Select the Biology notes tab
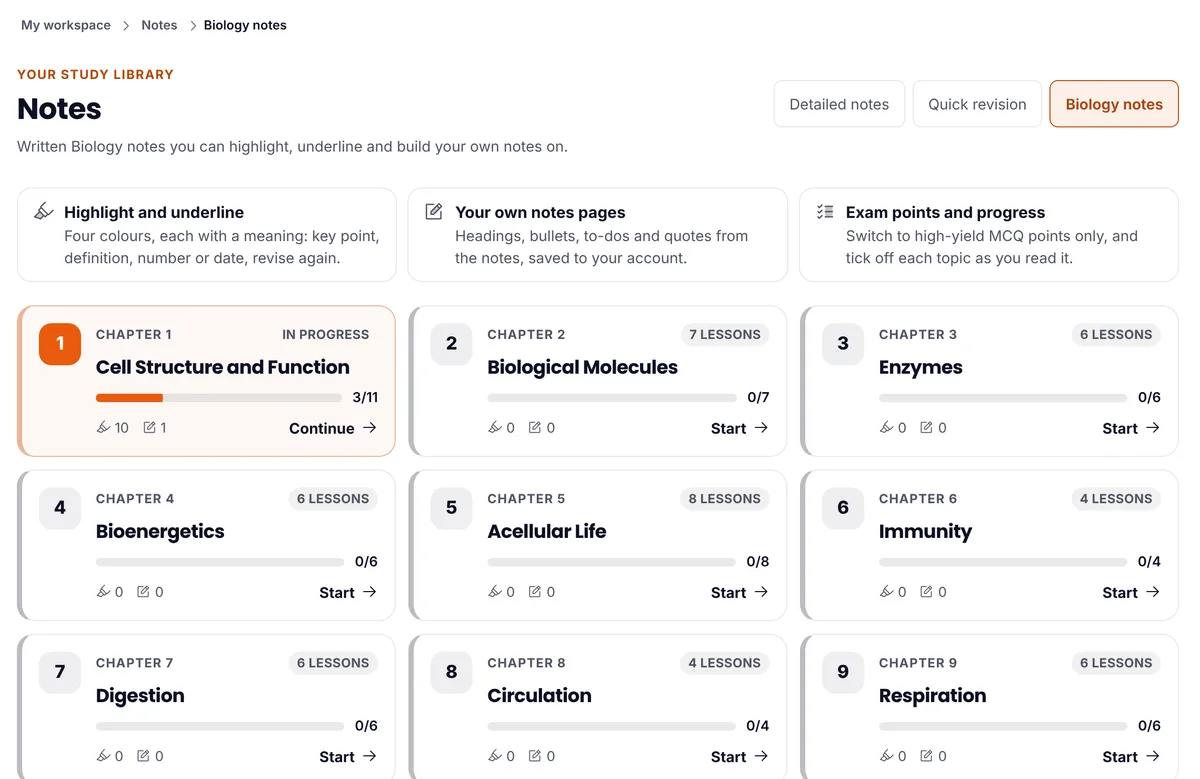The height and width of the screenshot is (779, 1200). coord(1114,104)
